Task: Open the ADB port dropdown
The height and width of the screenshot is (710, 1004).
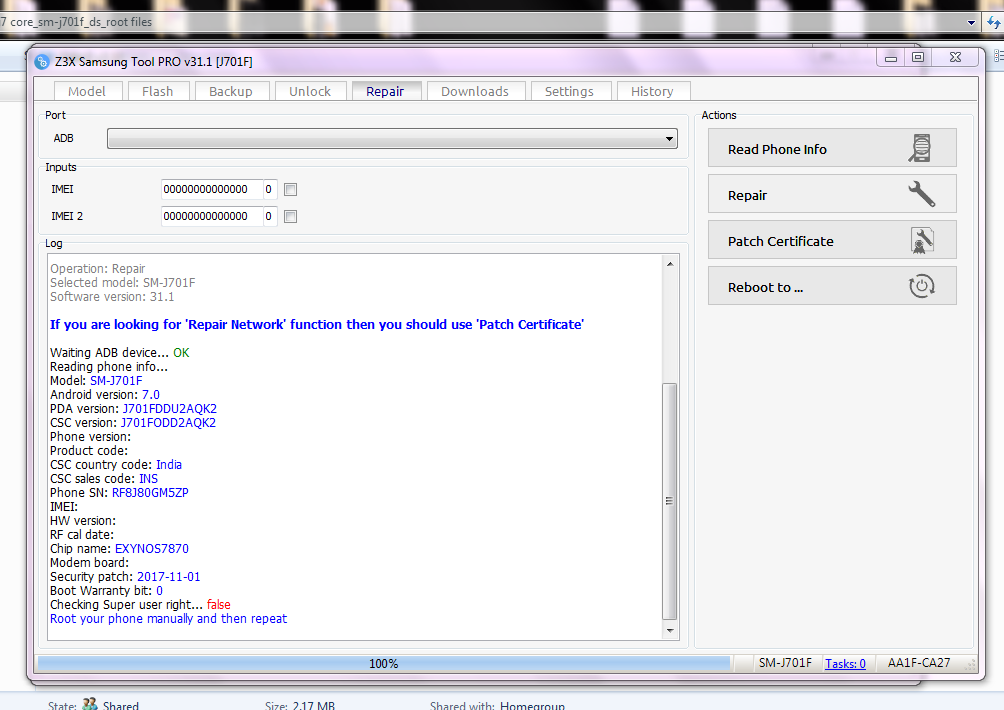Action: click(392, 138)
